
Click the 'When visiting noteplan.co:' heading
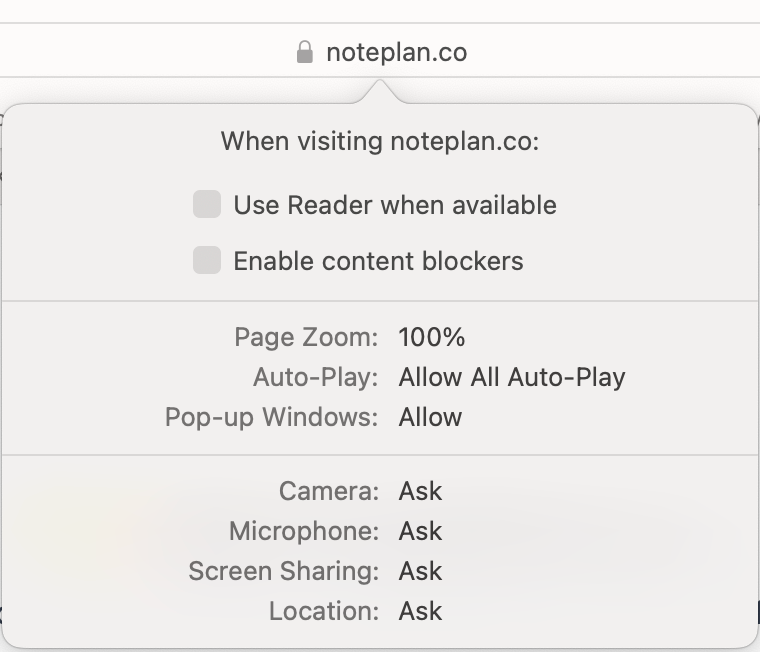[380, 142]
